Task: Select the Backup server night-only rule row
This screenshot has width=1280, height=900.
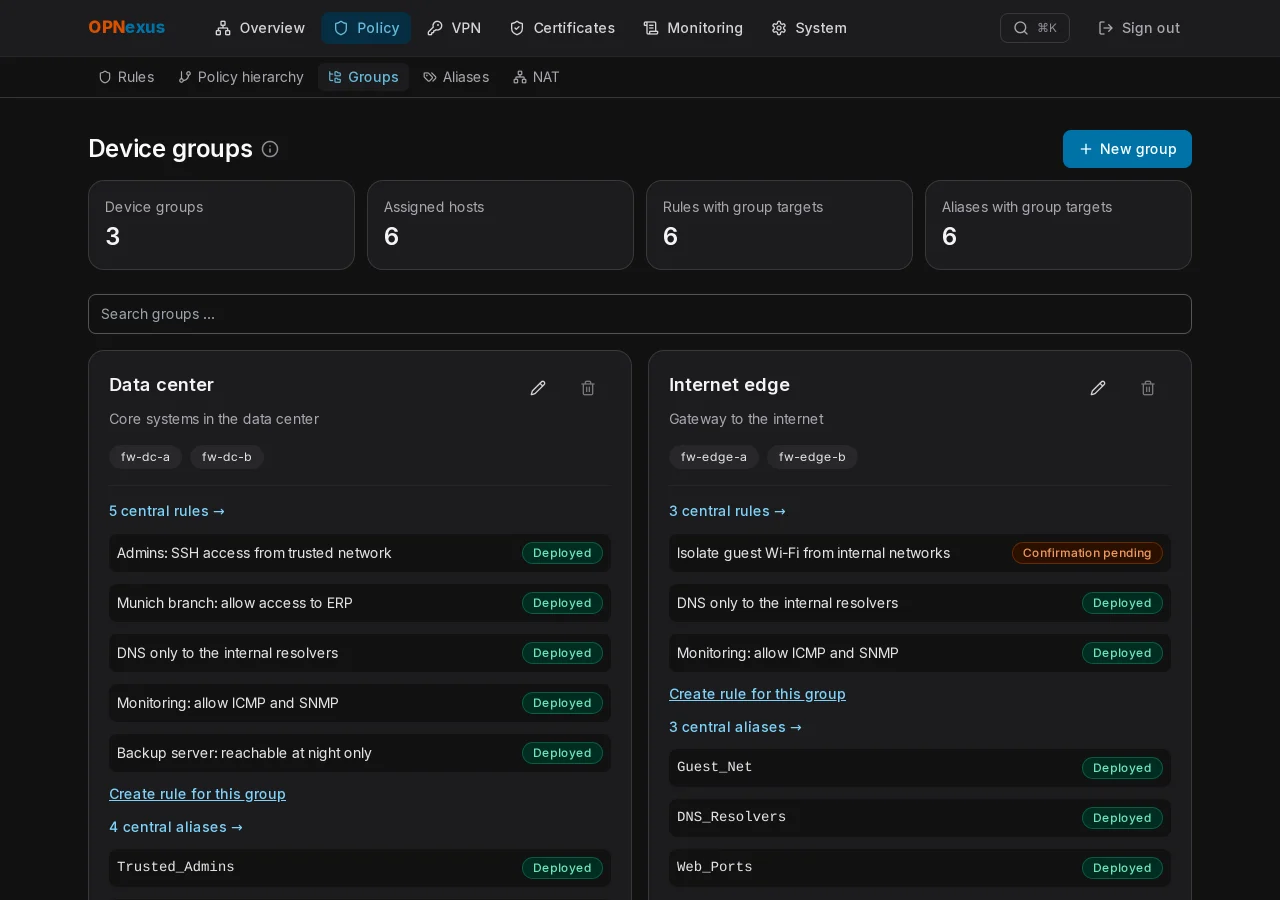Action: pyautogui.click(x=360, y=753)
